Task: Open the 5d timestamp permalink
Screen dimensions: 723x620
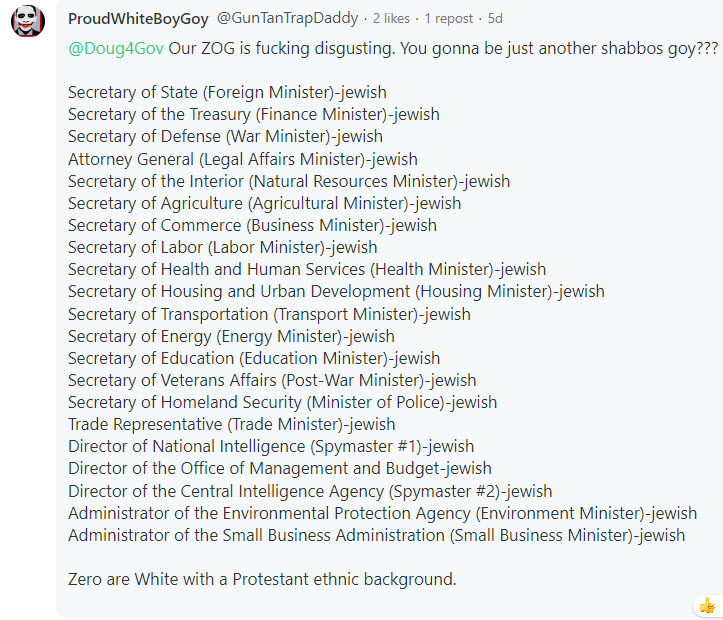Action: point(495,18)
